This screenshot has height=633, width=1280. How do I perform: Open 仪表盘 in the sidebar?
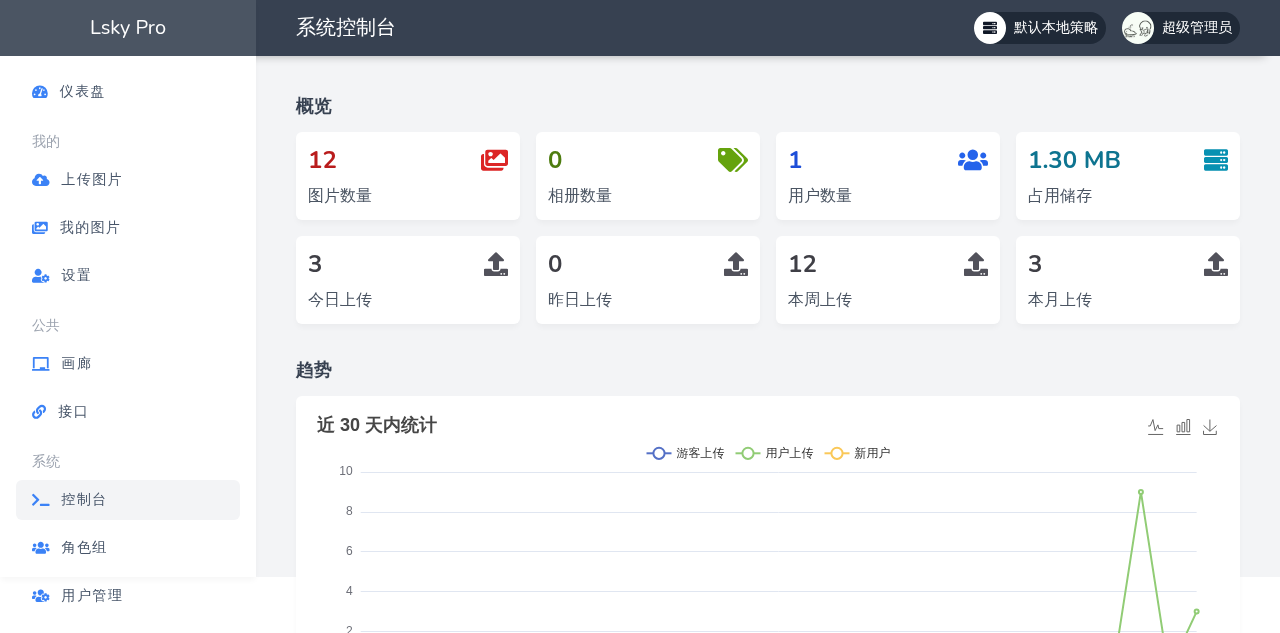coord(128,92)
